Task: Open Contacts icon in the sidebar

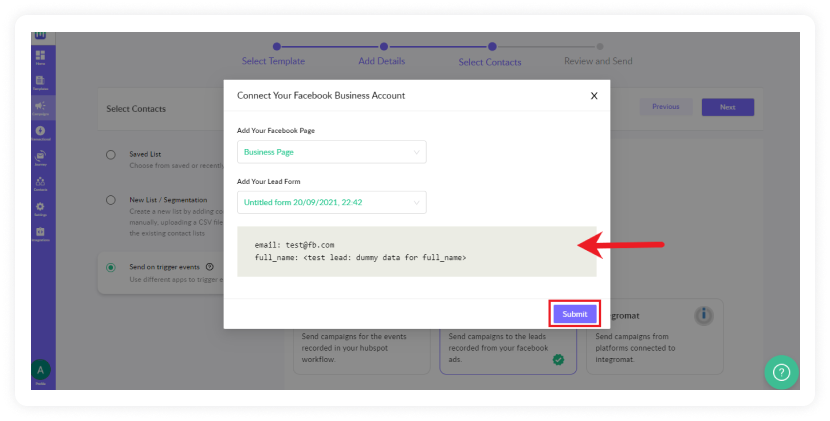Action: 40,184
